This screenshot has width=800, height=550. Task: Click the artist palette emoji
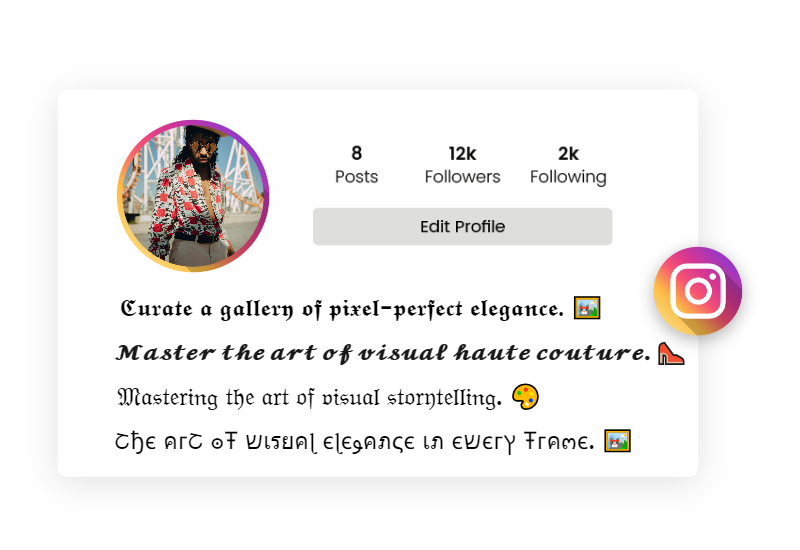526,397
